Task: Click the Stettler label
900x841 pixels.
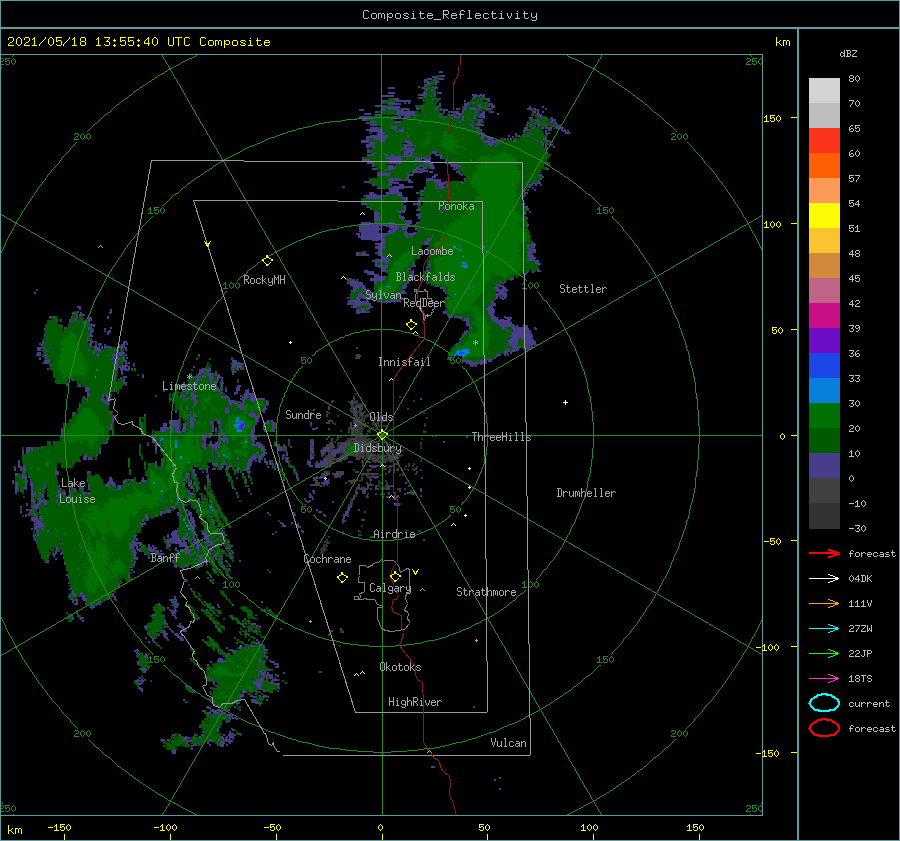Action: pos(583,289)
